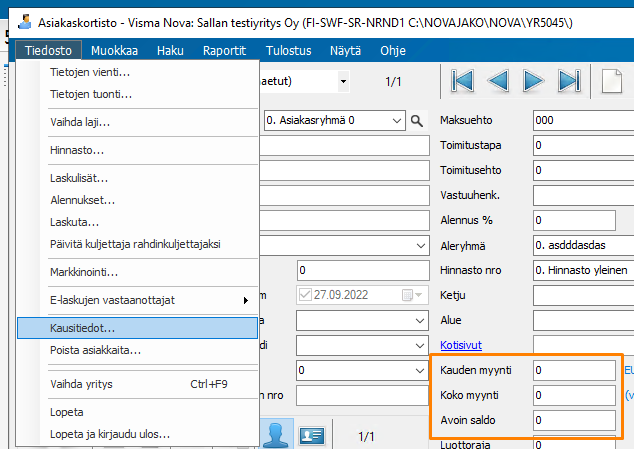
Task: Go to next customer record arrow
Action: click(533, 81)
